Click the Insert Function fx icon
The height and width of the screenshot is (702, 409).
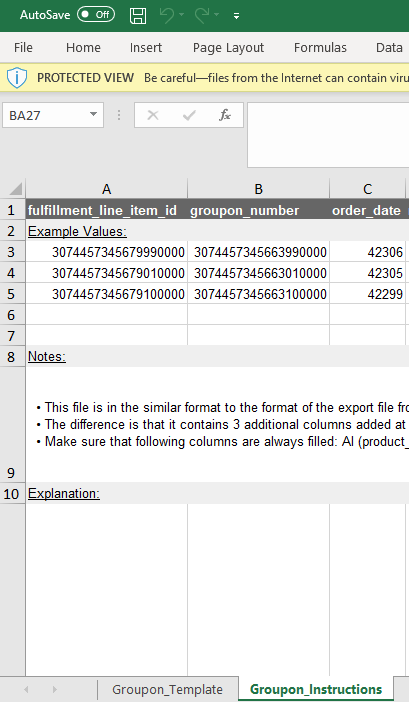(x=225, y=115)
